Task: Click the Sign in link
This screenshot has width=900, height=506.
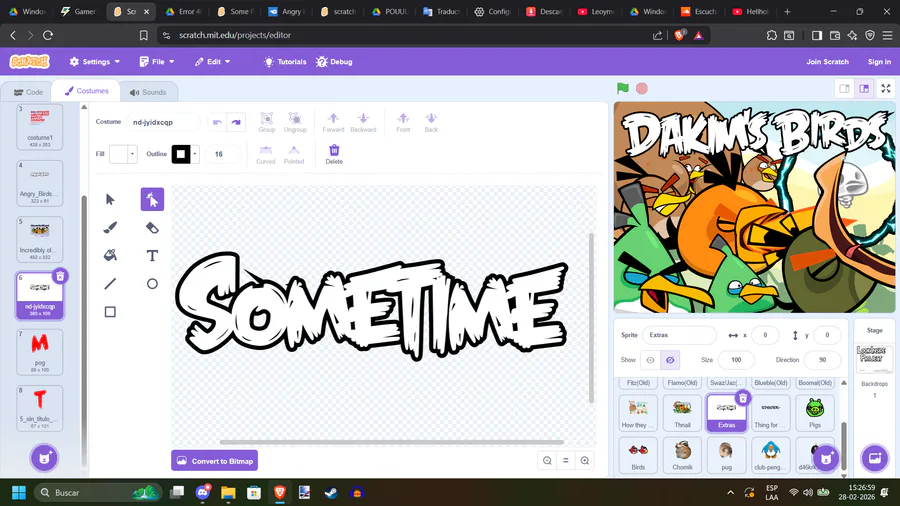Action: pyautogui.click(x=879, y=62)
